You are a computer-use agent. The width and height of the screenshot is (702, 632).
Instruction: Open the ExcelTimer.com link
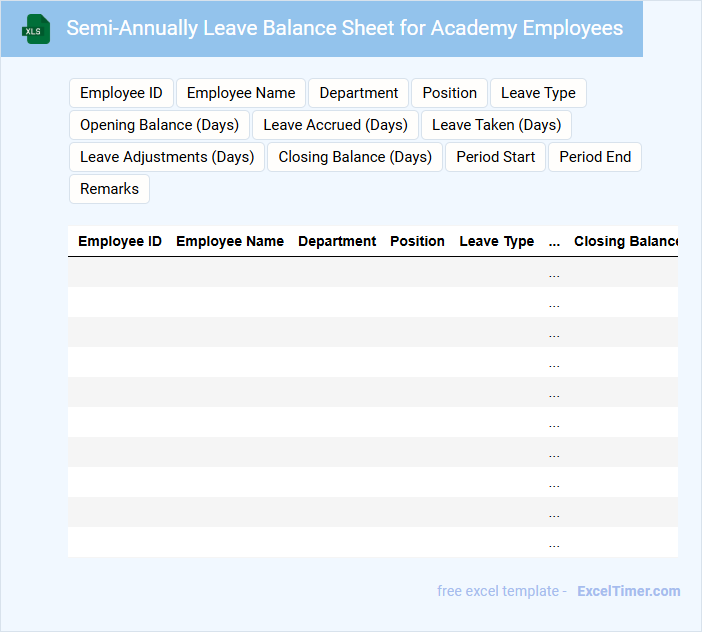(x=629, y=591)
